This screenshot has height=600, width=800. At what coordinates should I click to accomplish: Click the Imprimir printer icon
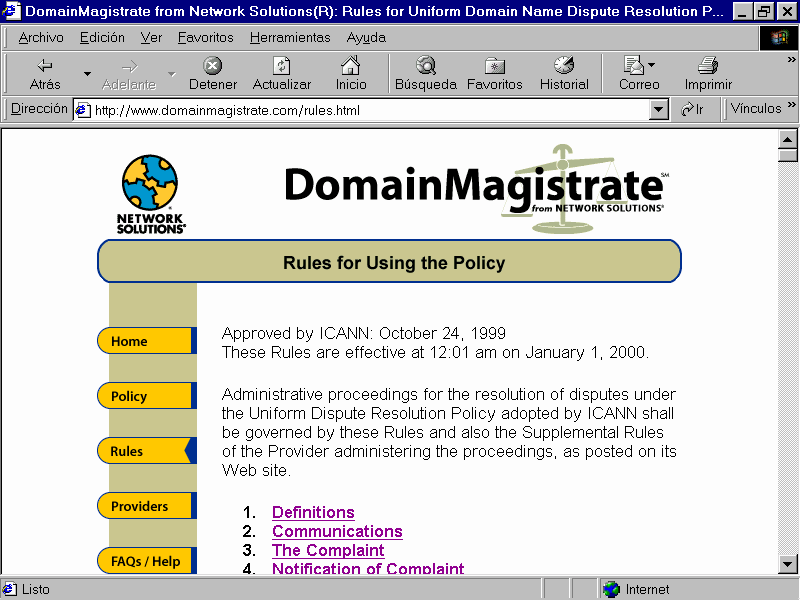(708, 66)
